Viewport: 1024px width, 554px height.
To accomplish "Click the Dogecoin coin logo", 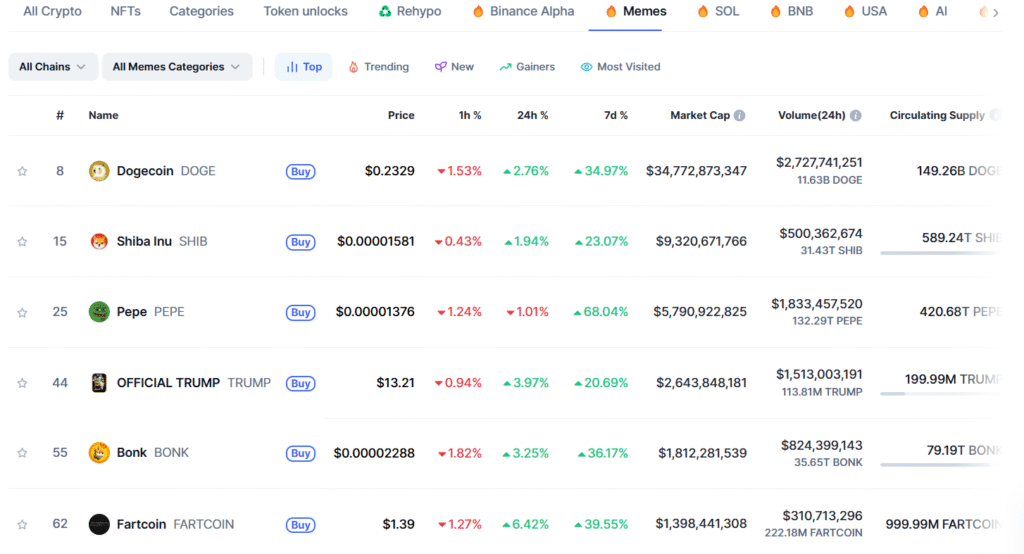I will (x=99, y=171).
